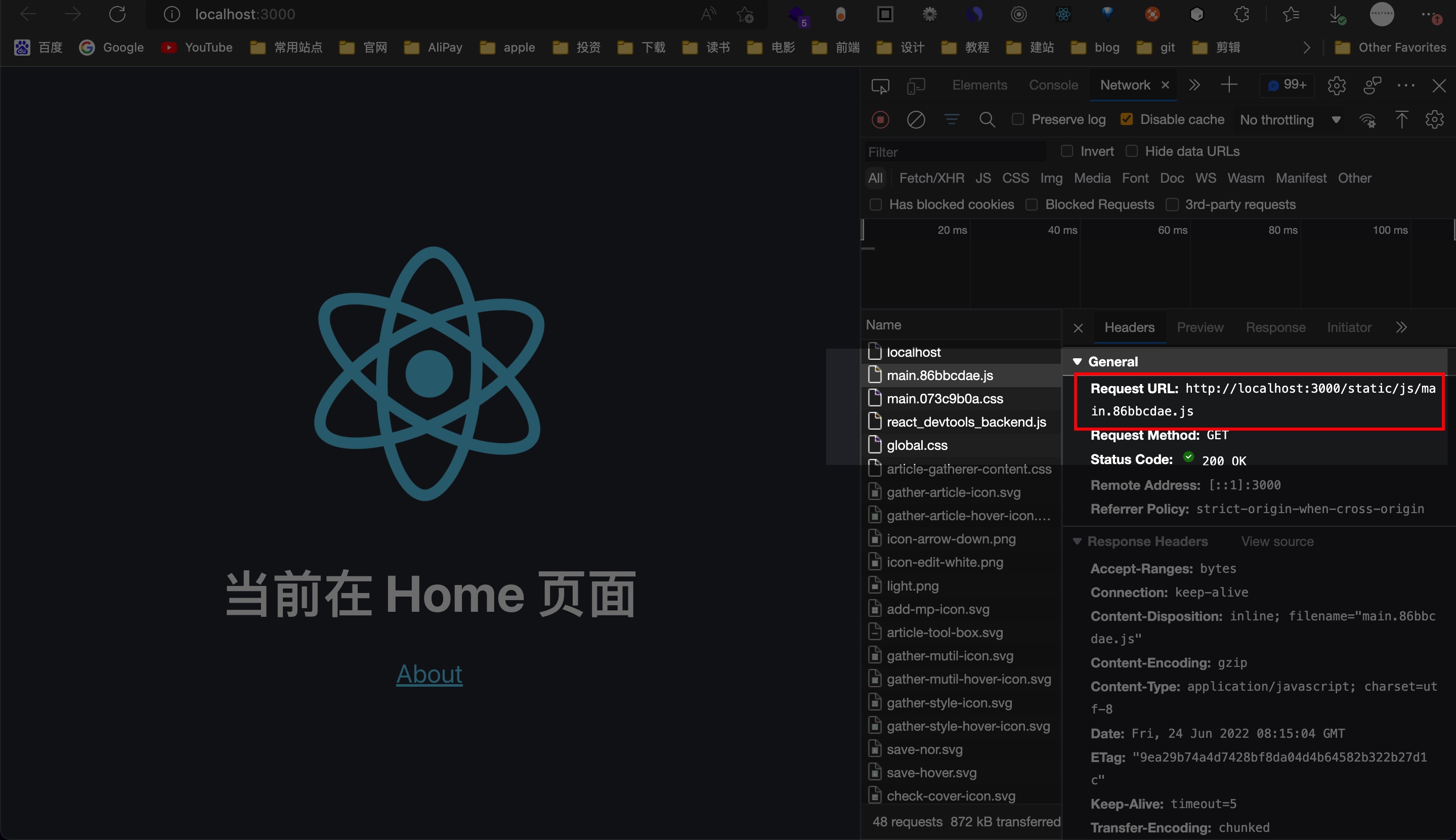Click the filter icon in Network toolbar
This screenshot has width=1456, height=840.
[x=952, y=119]
